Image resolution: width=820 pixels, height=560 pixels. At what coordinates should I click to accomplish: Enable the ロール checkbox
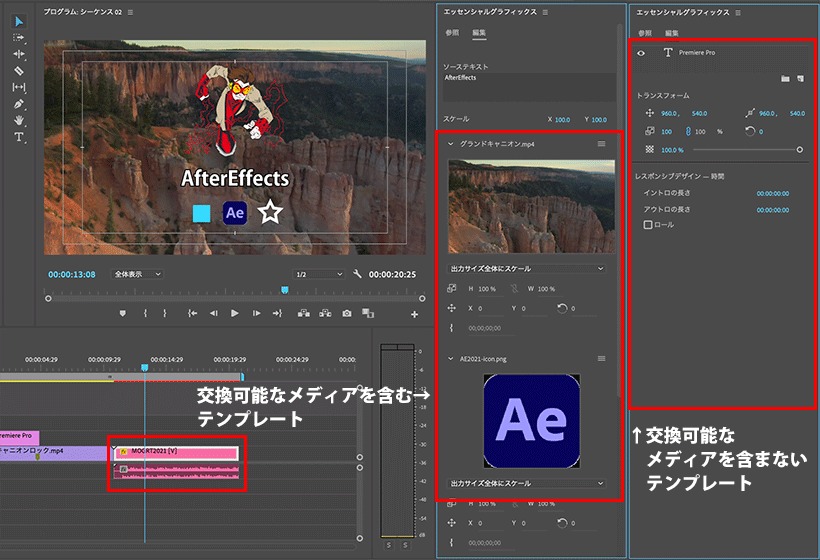pyautogui.click(x=648, y=225)
